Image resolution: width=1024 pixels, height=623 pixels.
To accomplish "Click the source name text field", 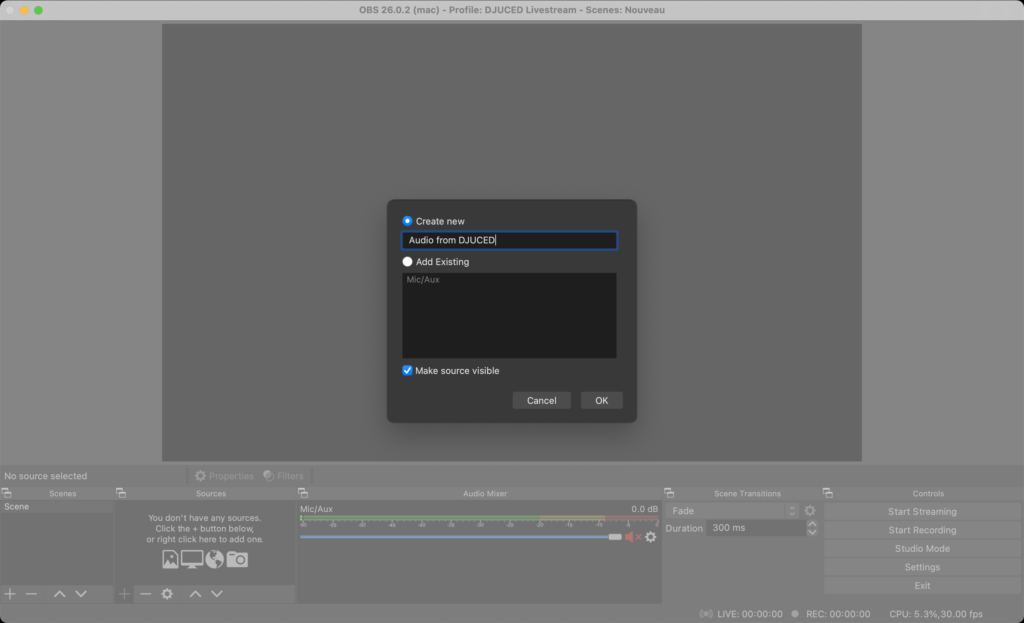I will pyautogui.click(x=509, y=241).
